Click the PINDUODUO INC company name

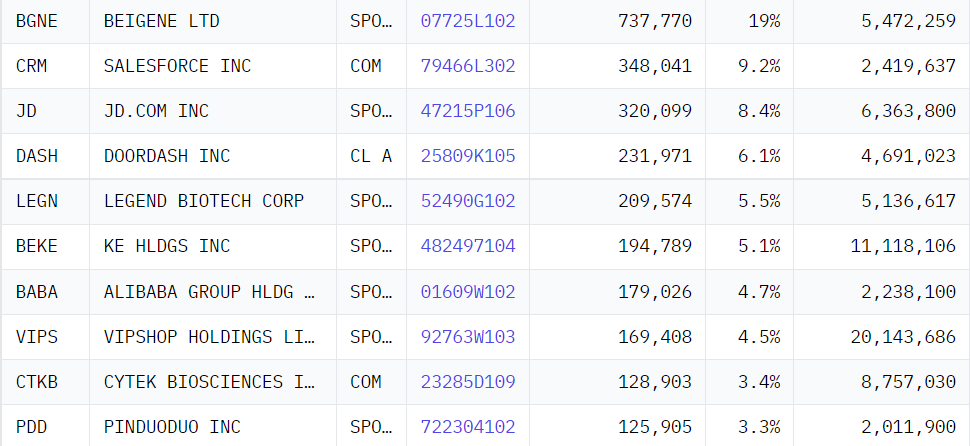coord(172,427)
